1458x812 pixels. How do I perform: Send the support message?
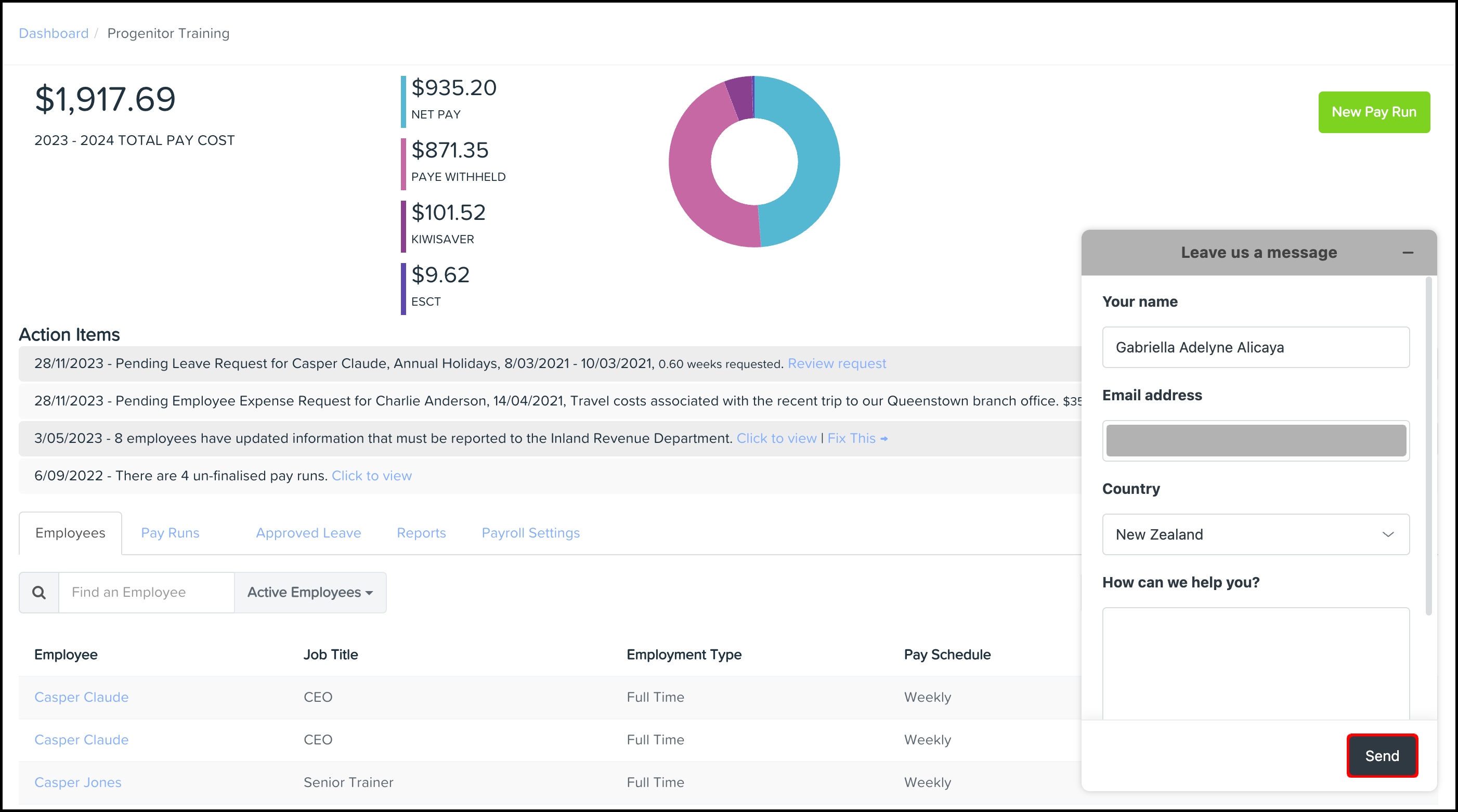tap(1382, 756)
